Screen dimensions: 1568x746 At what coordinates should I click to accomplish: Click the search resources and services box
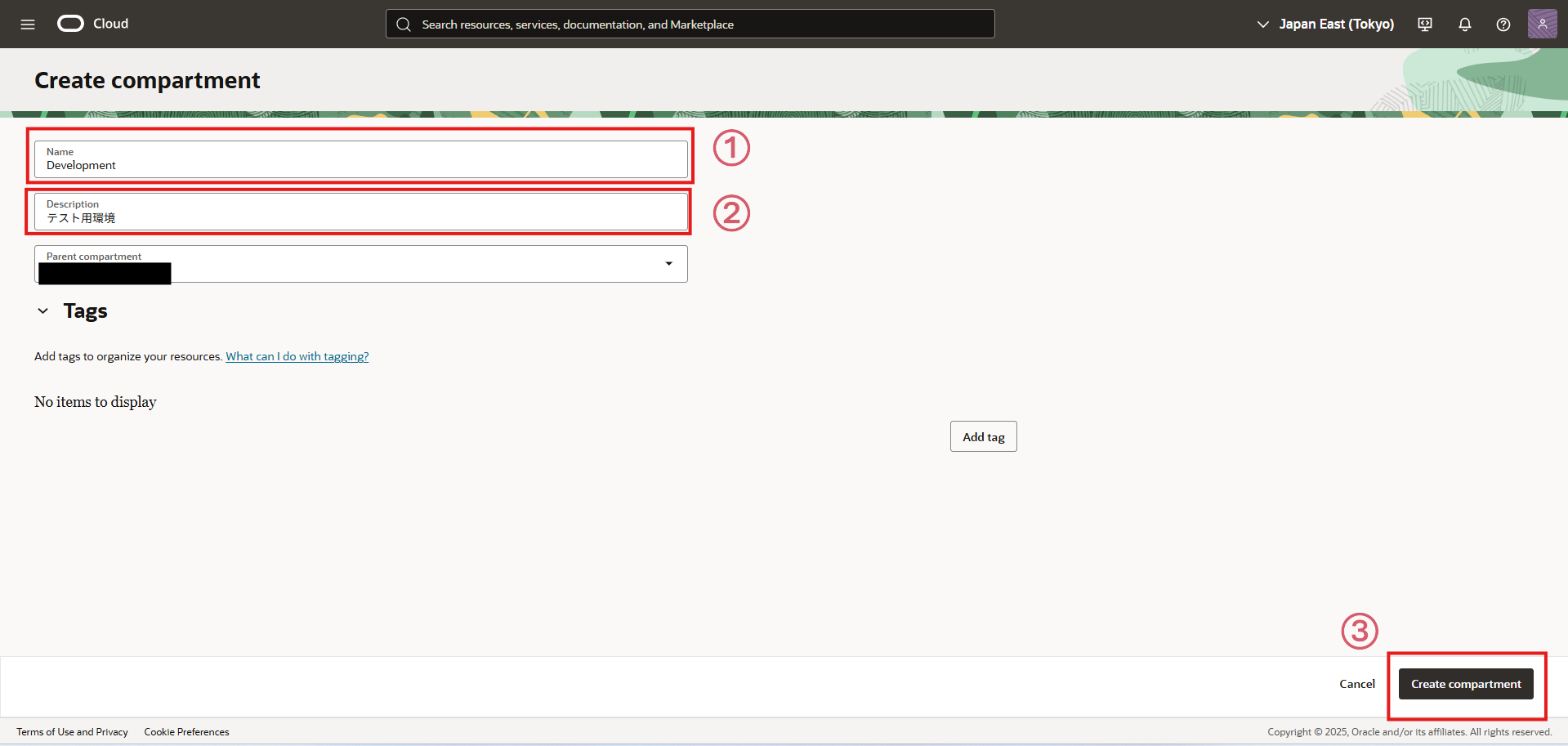coord(690,25)
